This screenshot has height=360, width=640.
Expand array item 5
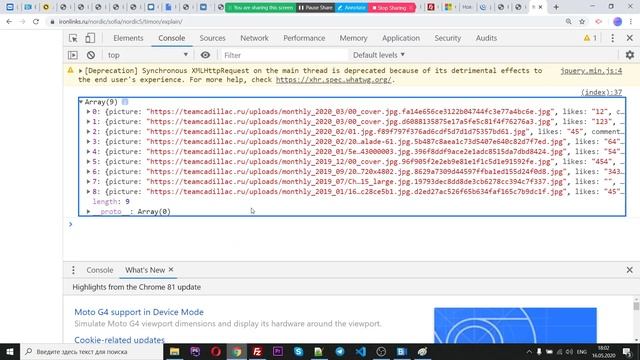[88, 162]
